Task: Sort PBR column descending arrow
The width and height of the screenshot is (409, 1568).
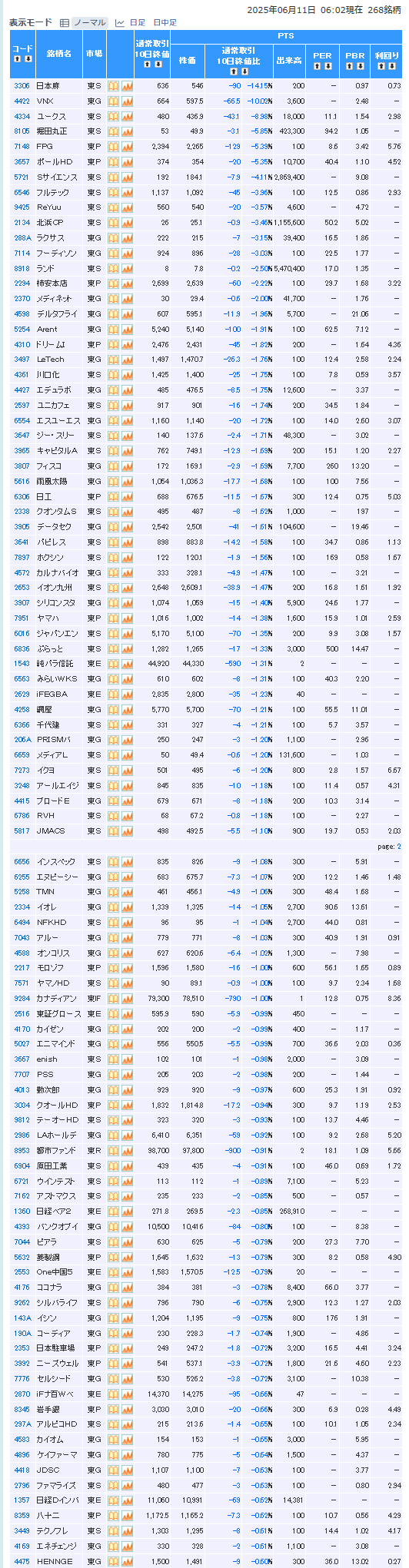Action: pyautogui.click(x=360, y=65)
